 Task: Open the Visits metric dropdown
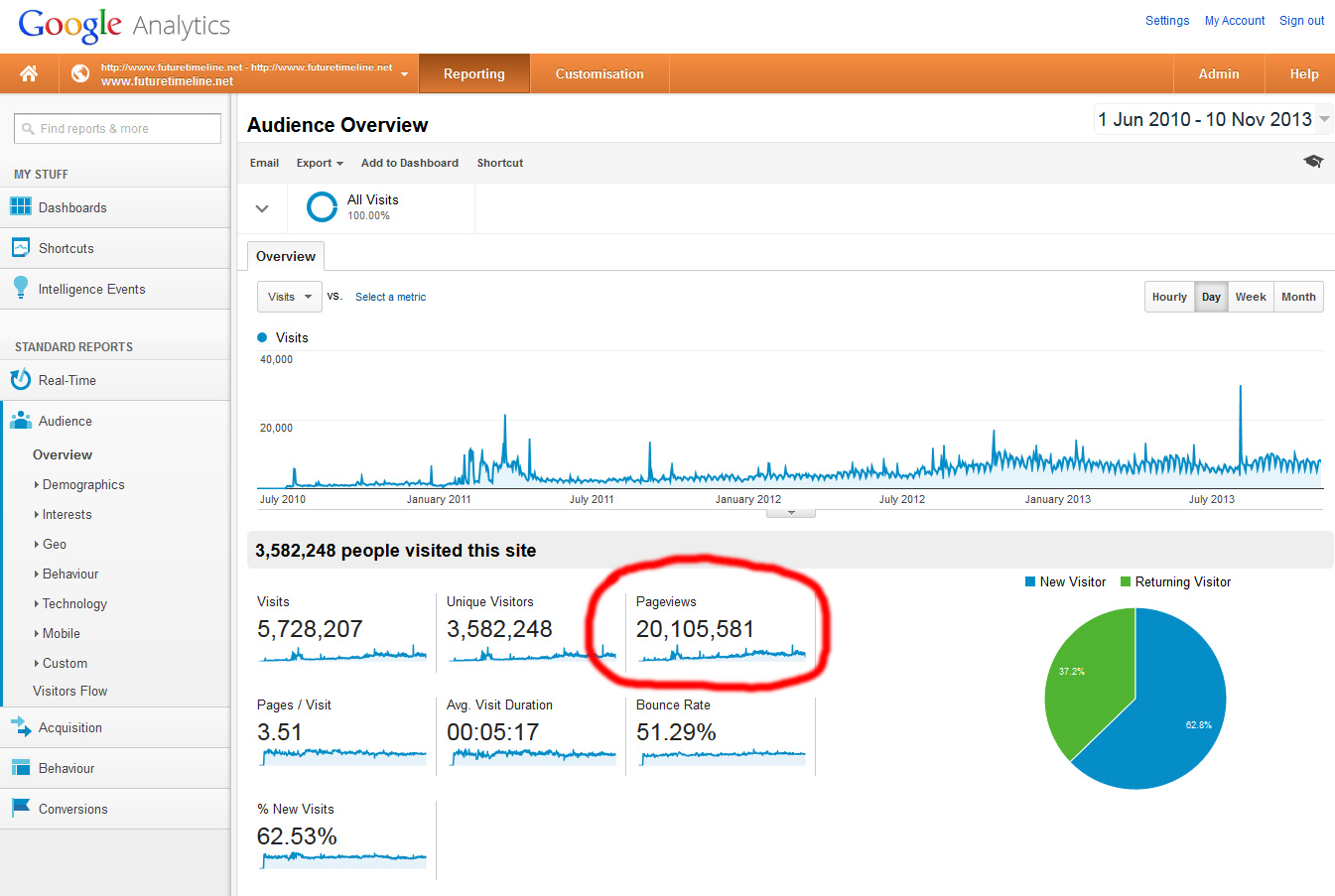pyautogui.click(x=290, y=297)
